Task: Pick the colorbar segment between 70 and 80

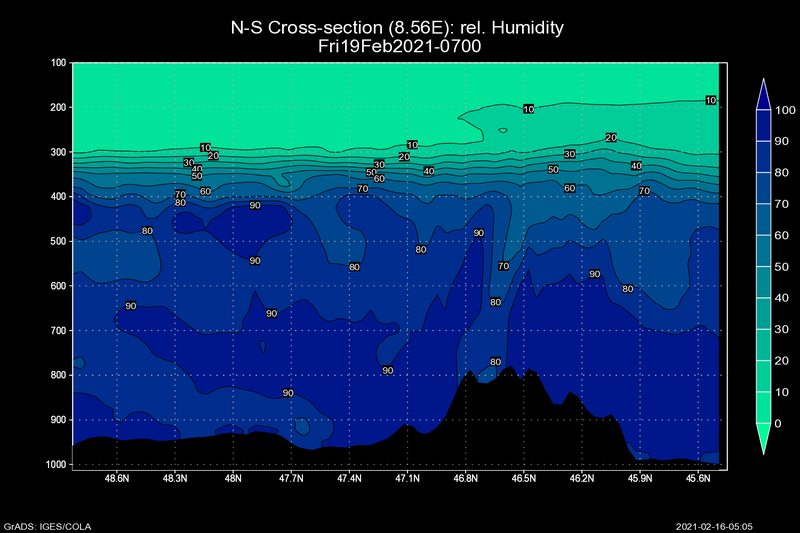Action: pos(763,188)
